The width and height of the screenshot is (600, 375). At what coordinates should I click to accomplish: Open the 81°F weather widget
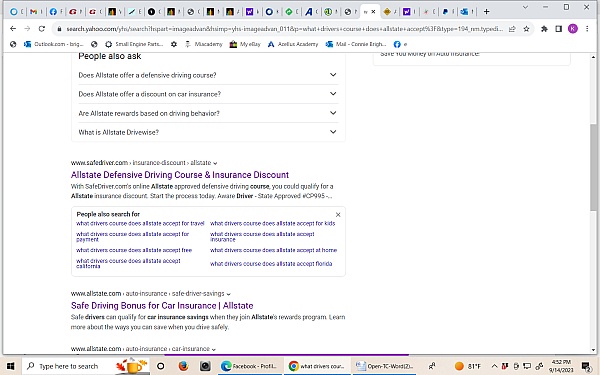[468, 366]
